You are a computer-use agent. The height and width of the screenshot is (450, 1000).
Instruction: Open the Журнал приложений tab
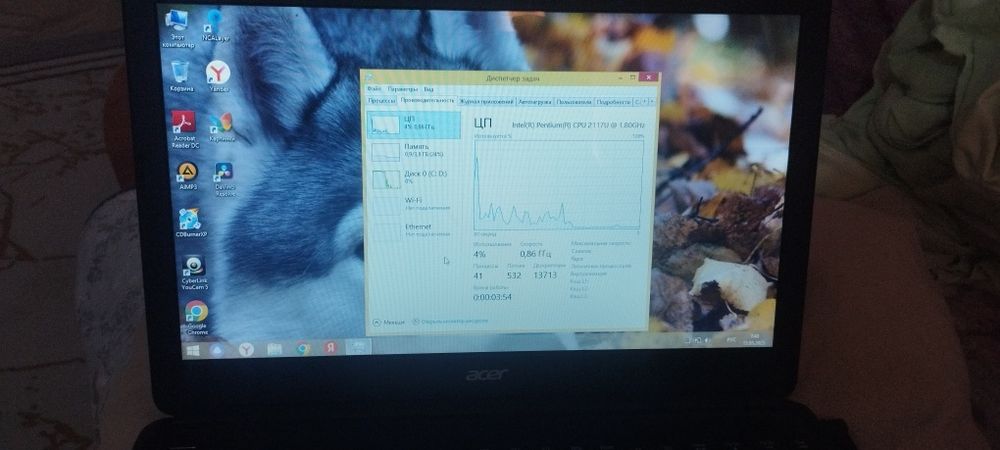pos(487,101)
